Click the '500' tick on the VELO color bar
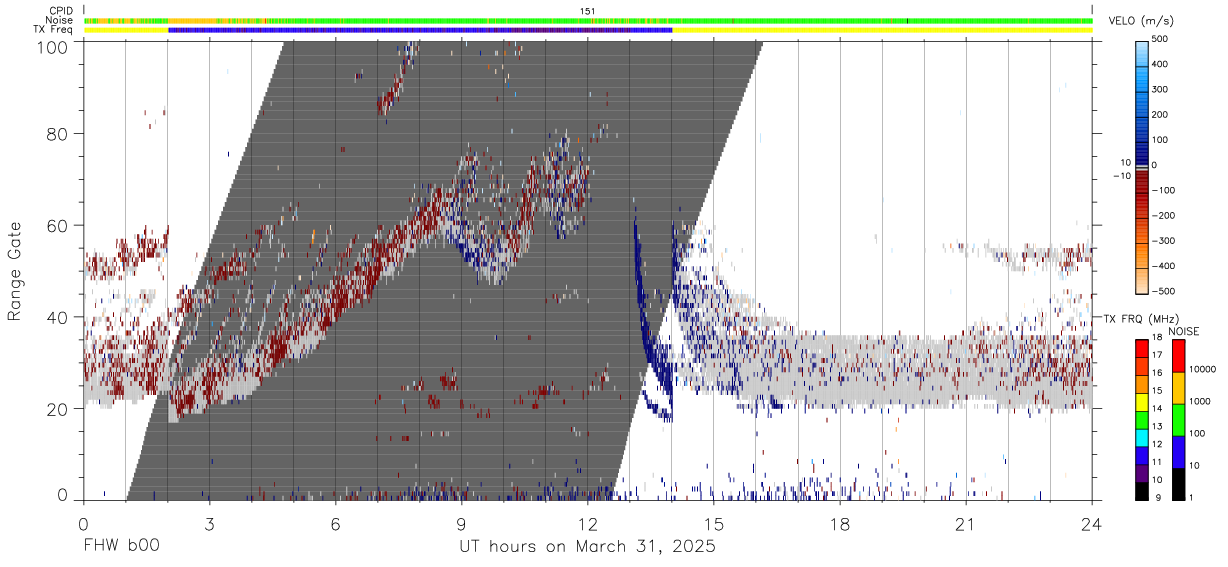1228x567 pixels. (x=1162, y=40)
